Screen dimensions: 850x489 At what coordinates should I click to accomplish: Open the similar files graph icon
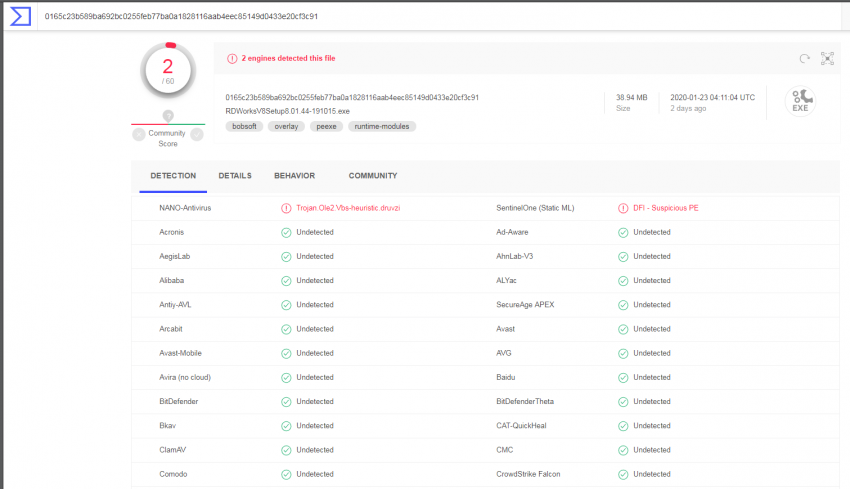(x=827, y=59)
